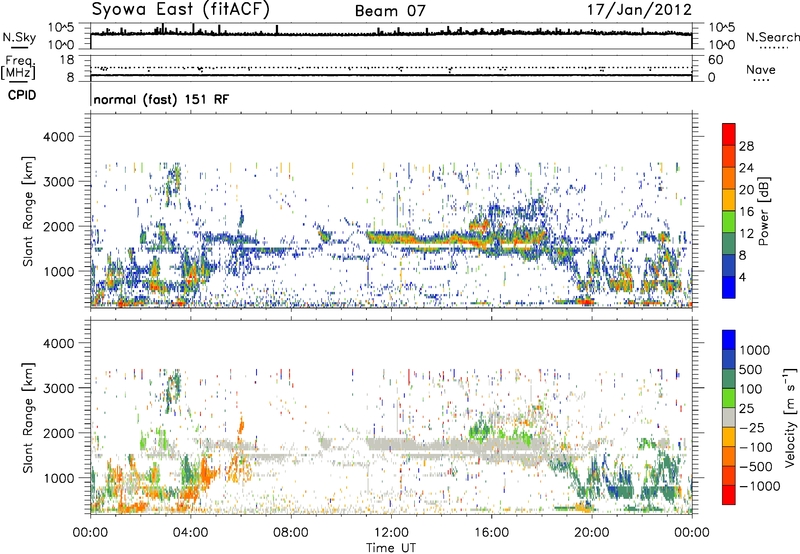Click the "CPID" row label
Screen dimensions: 800x554
[22, 95]
